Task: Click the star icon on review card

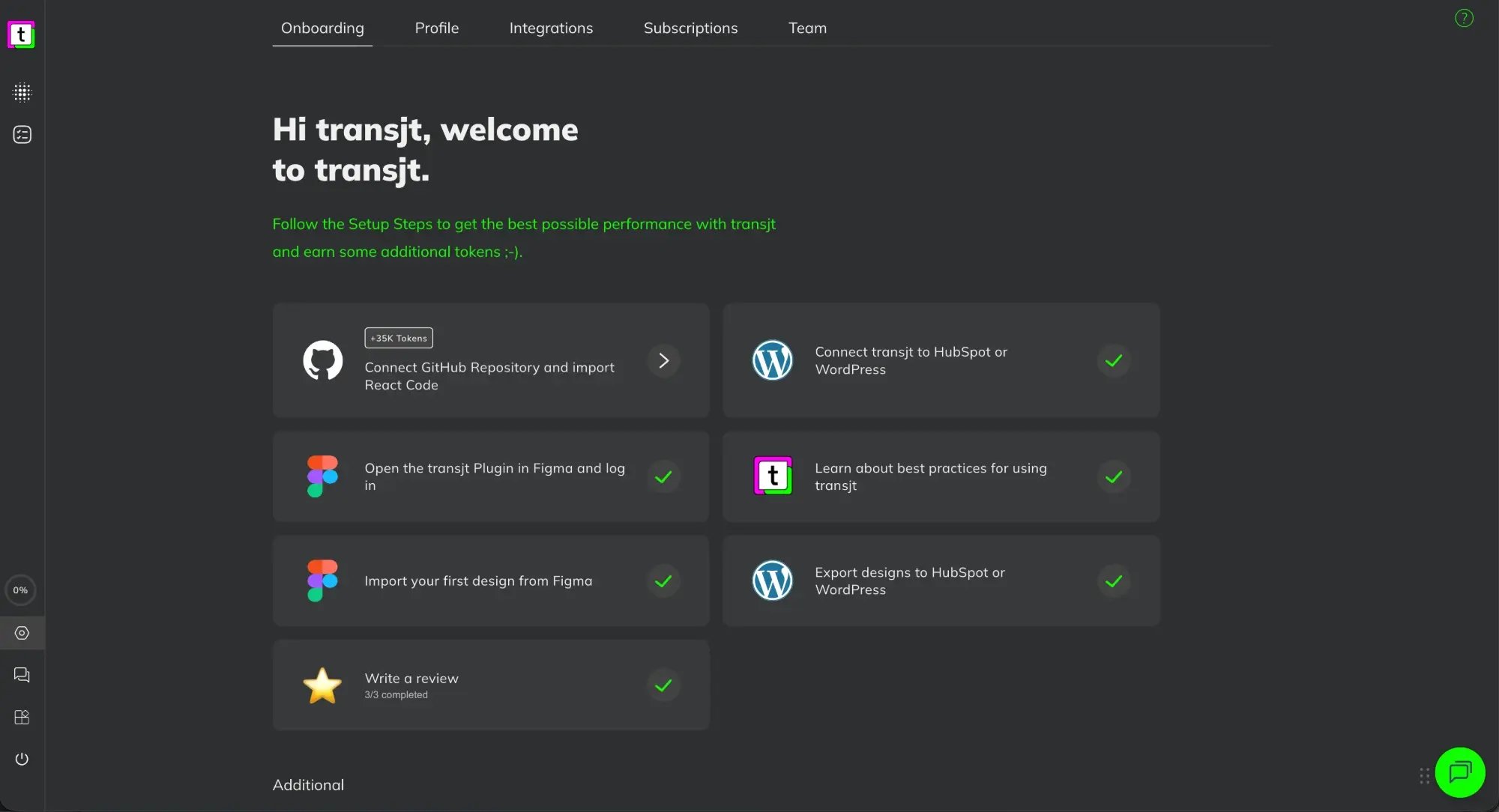Action: click(322, 685)
